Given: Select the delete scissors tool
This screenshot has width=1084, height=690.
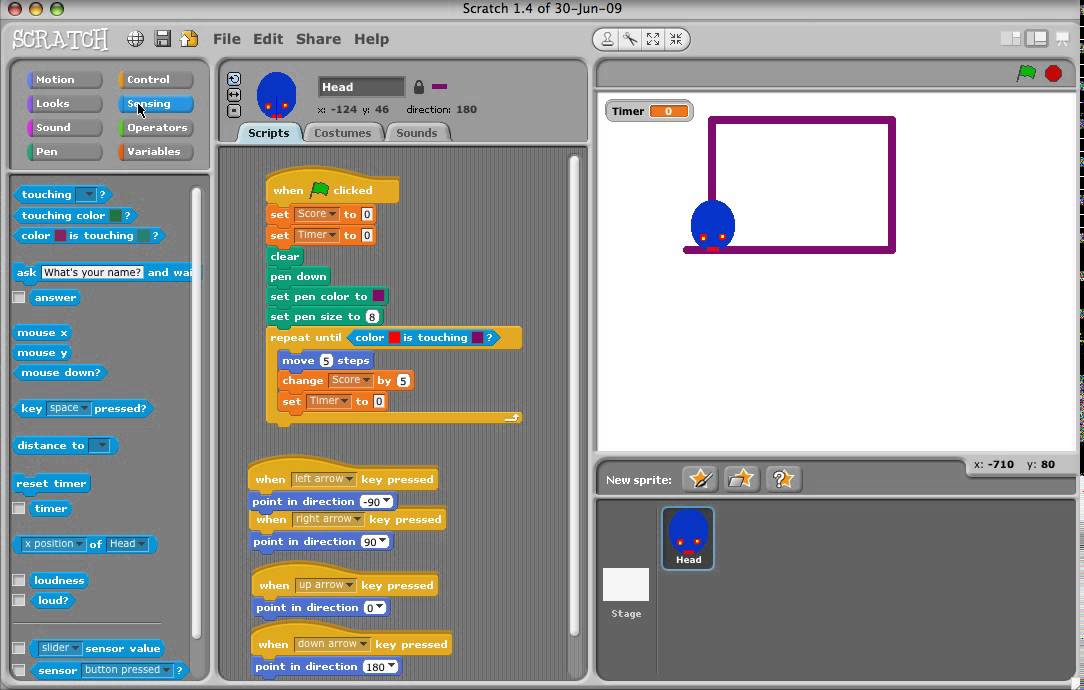Looking at the screenshot, I should [630, 39].
